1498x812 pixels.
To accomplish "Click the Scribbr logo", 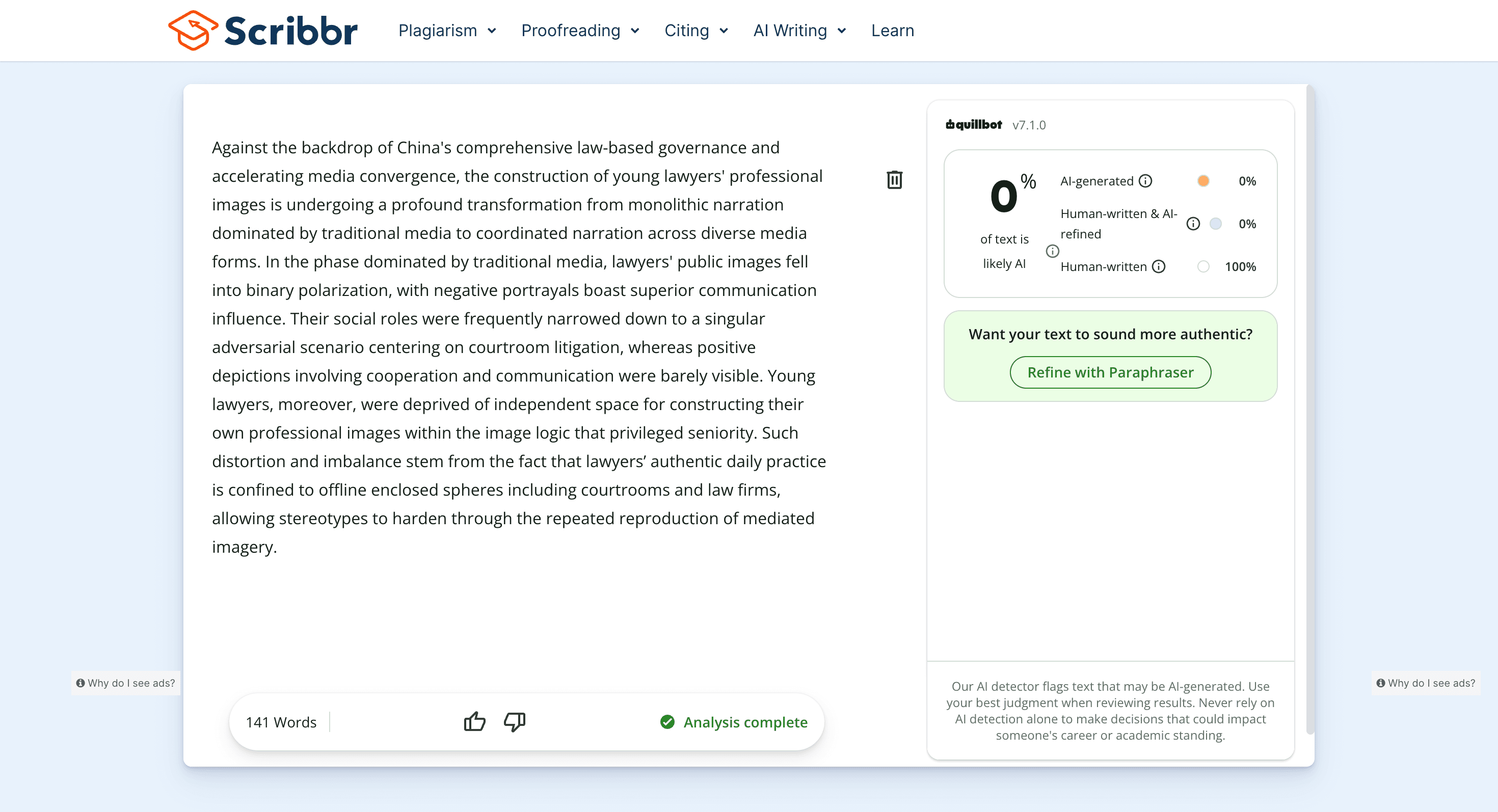I will point(263,30).
